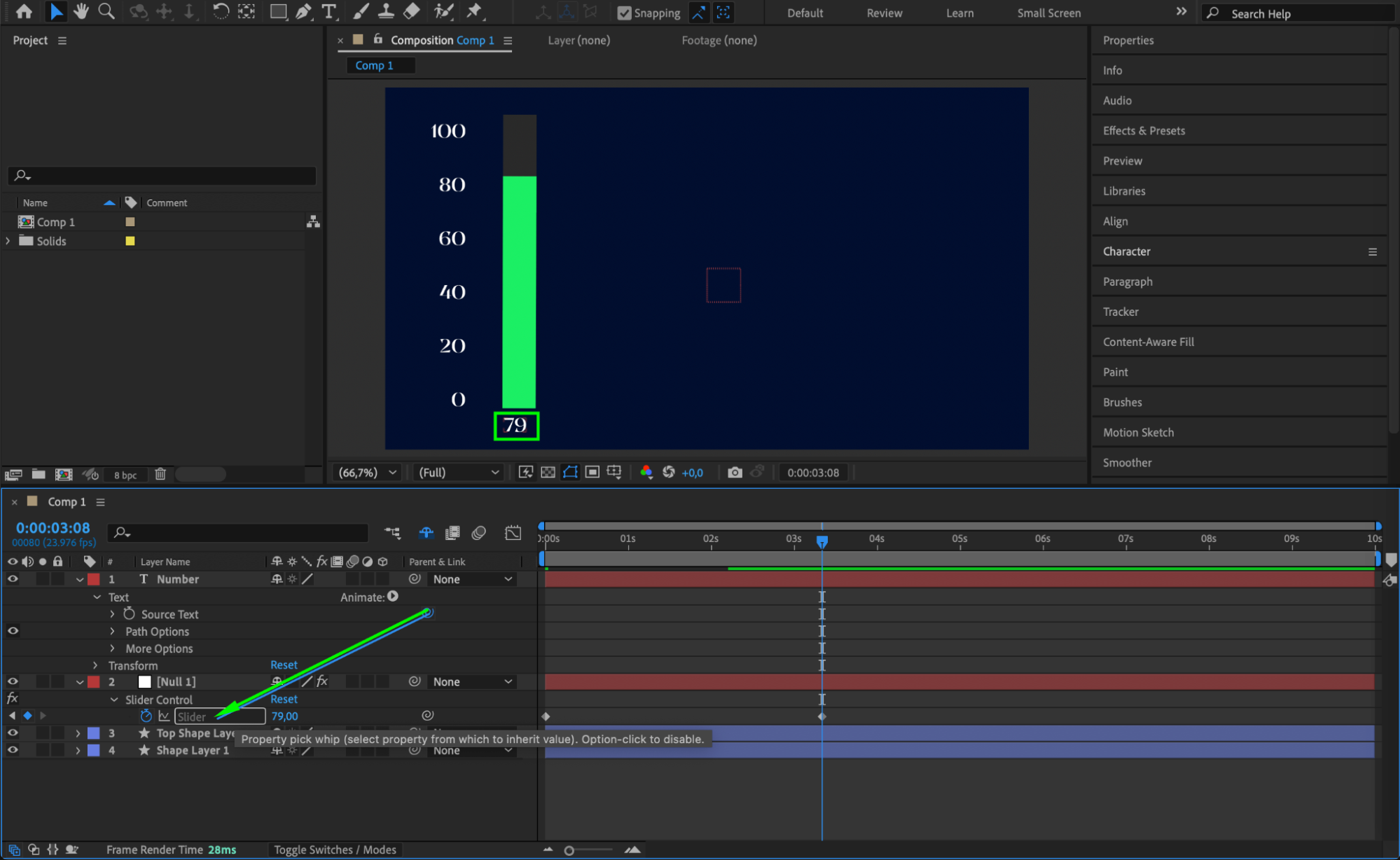The image size is (1400, 860).
Task: Hide the Number text layer
Action: (13, 579)
